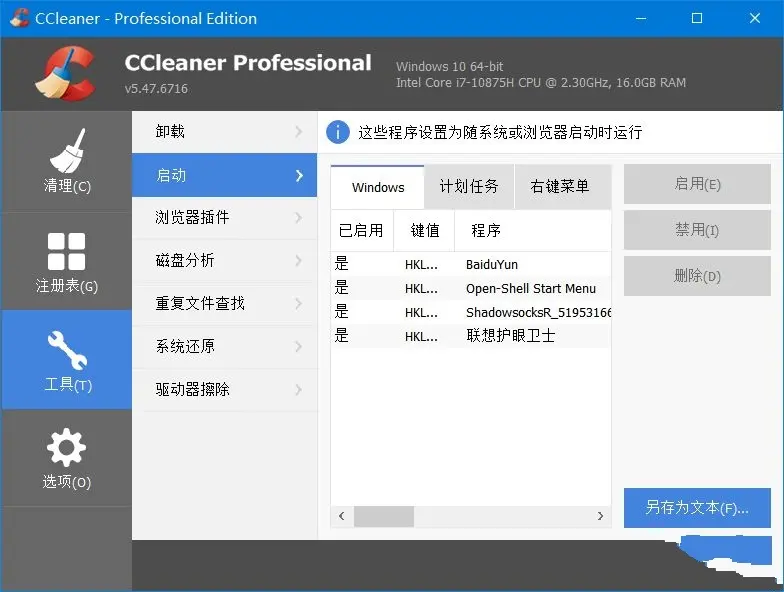Click the Windows 10 64-bit system text
The width and height of the screenshot is (784, 592).
coord(450,66)
